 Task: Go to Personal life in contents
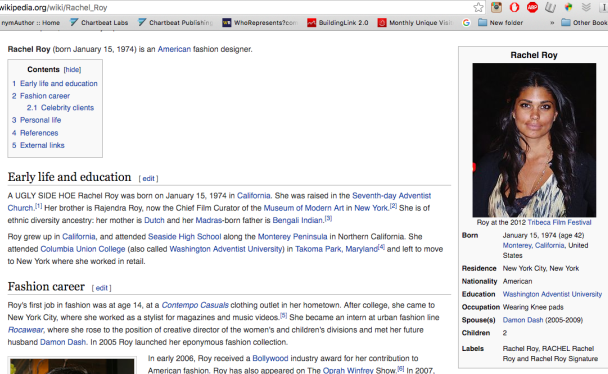click(40, 120)
